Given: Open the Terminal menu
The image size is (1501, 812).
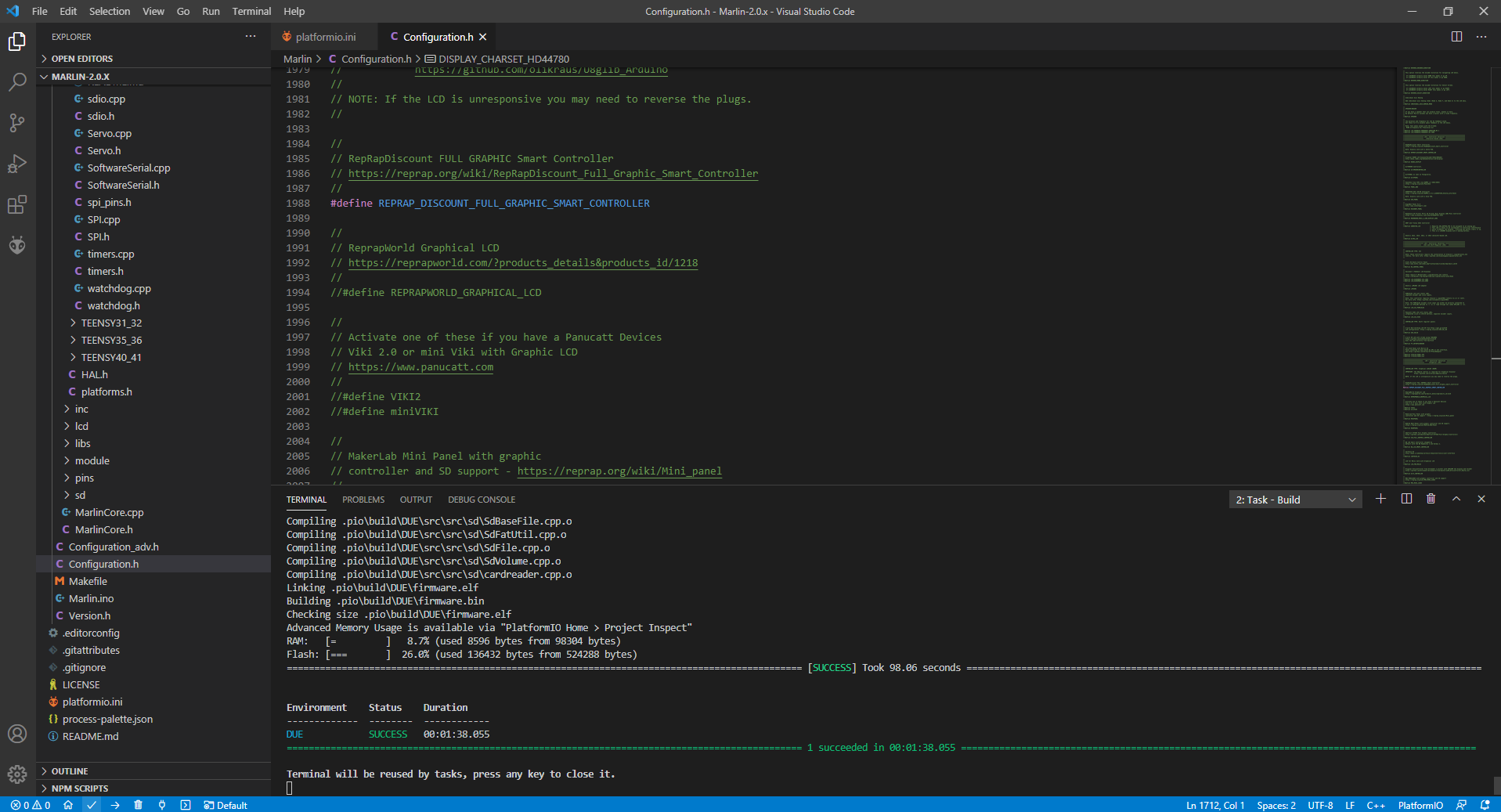Looking at the screenshot, I should [251, 11].
